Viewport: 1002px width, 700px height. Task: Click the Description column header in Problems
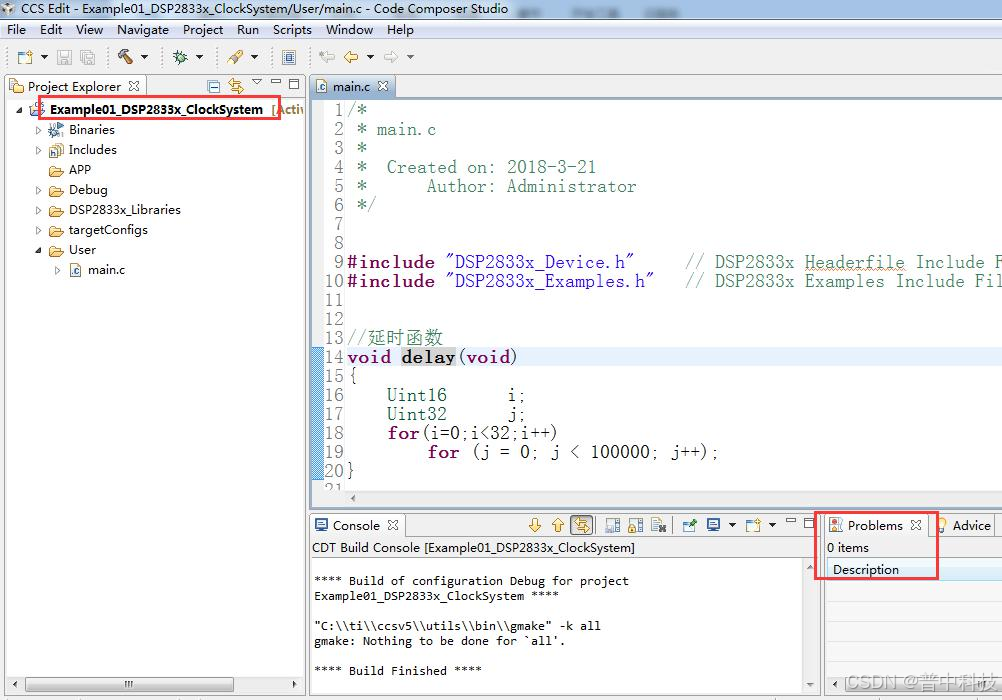tap(914, 570)
